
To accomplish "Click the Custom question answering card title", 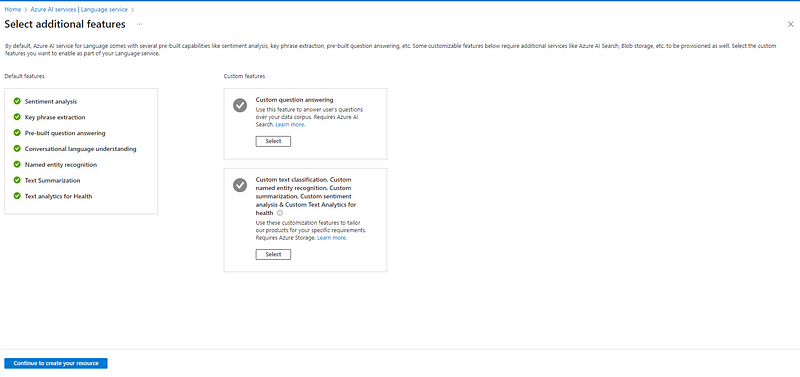I will click(x=294, y=100).
